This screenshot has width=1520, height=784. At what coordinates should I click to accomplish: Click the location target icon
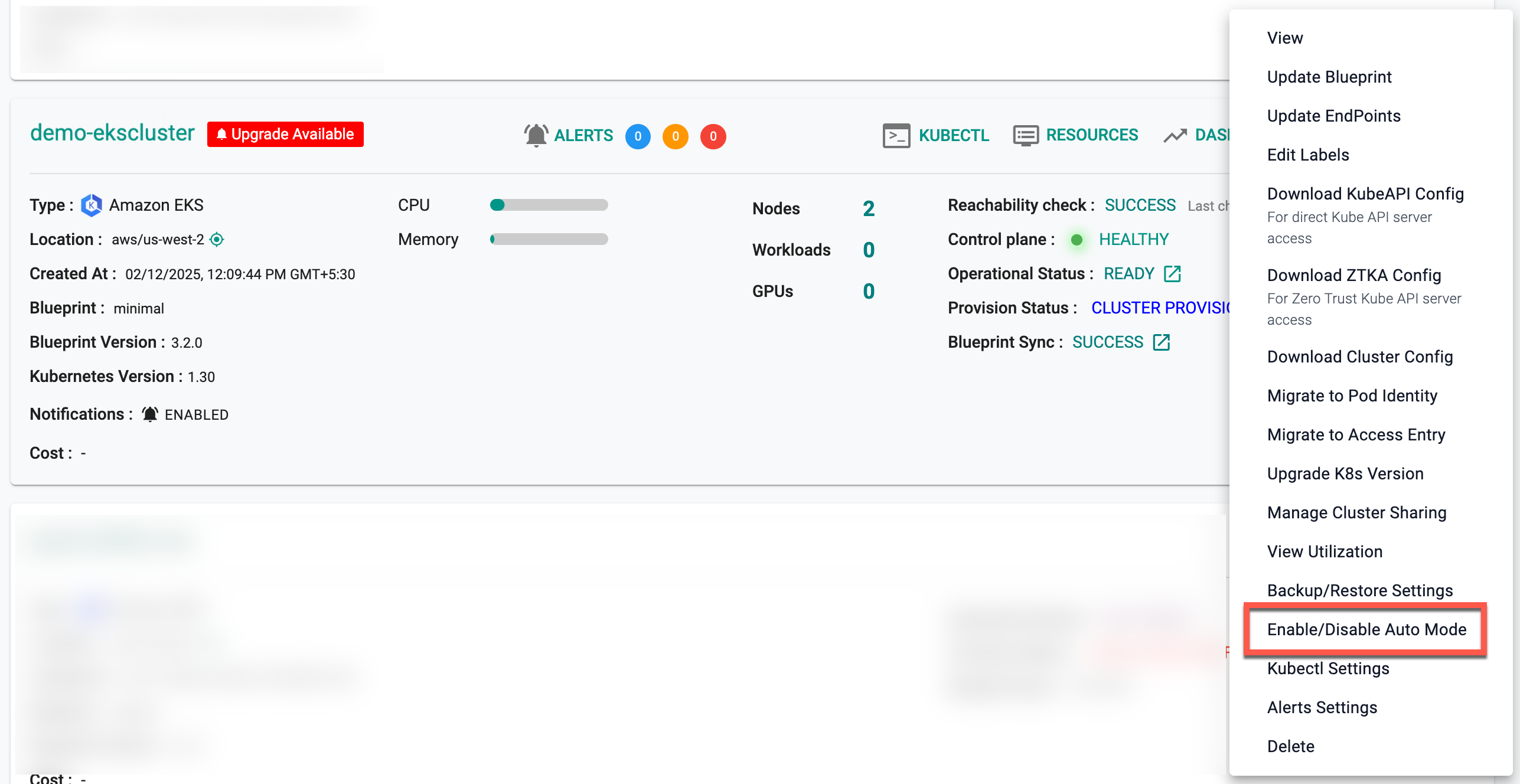tap(217, 239)
